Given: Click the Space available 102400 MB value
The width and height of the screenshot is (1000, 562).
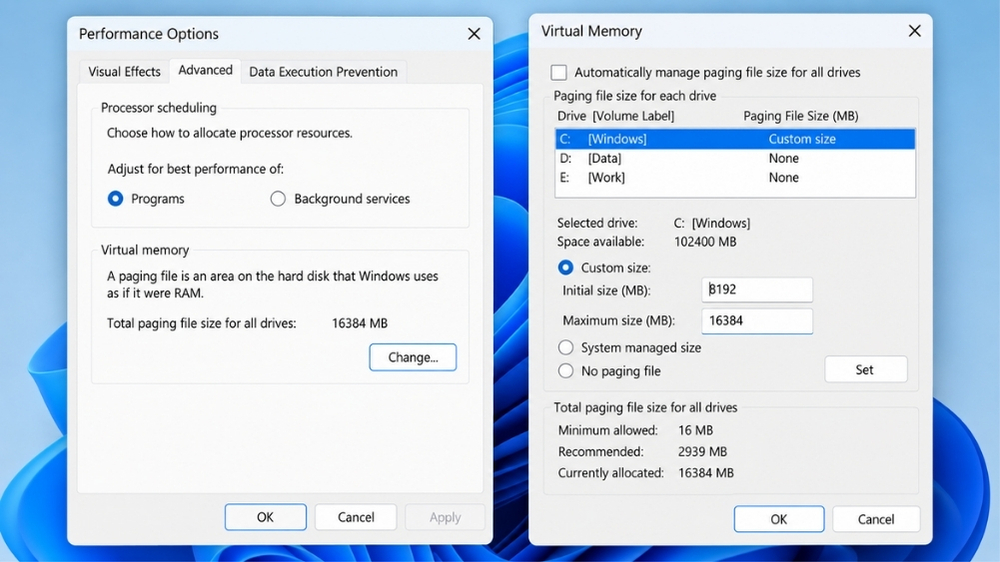Looking at the screenshot, I should [x=705, y=242].
